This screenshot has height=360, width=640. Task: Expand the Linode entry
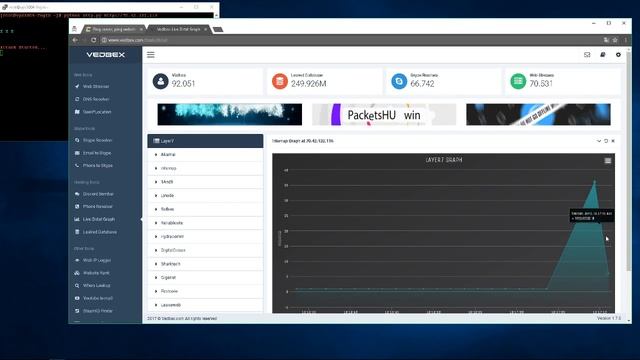(x=205, y=196)
